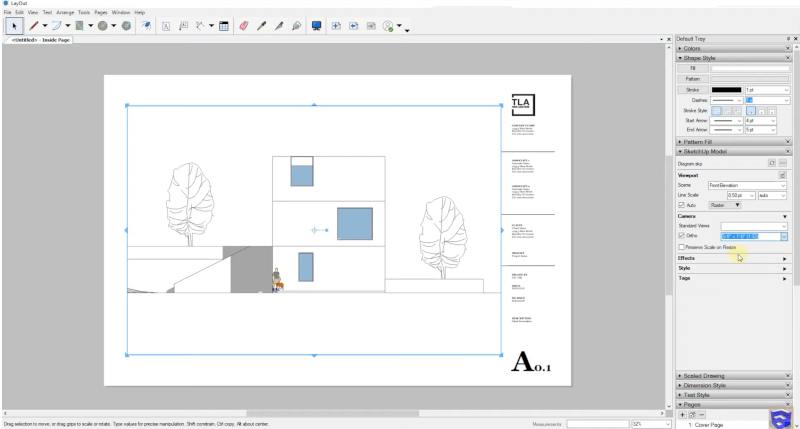Image resolution: width=800 pixels, height=429 pixels.
Task: Open the Pages menu
Action: tap(101, 12)
